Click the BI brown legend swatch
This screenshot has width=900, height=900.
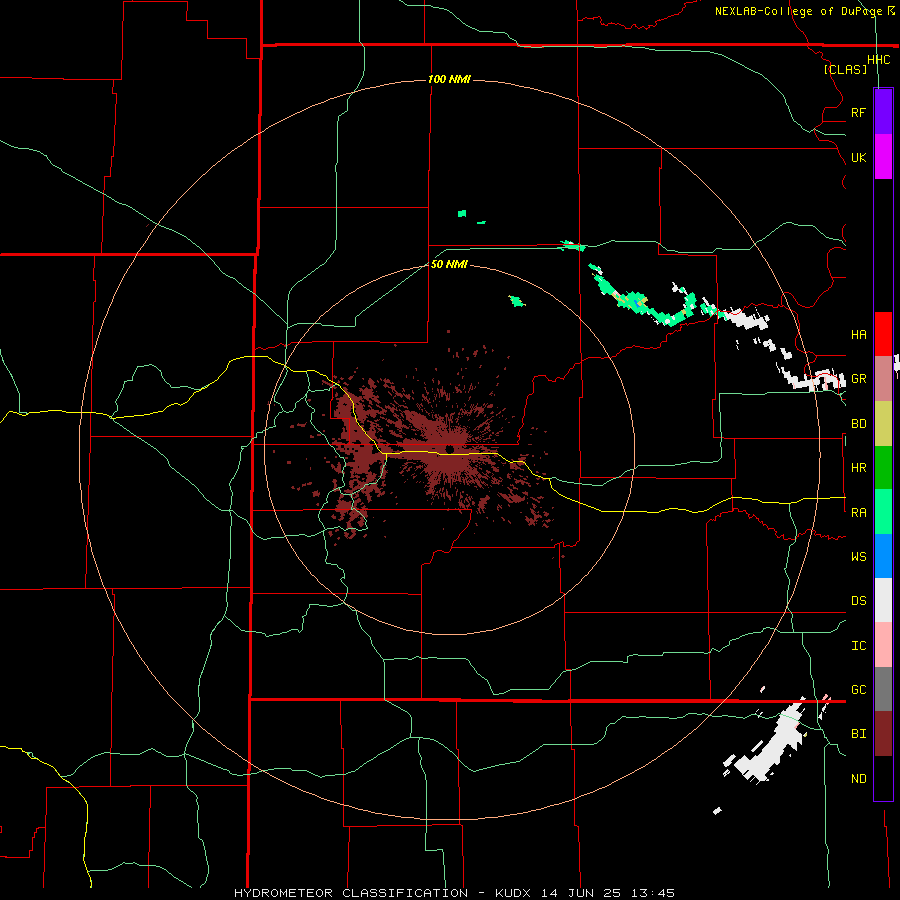click(883, 734)
